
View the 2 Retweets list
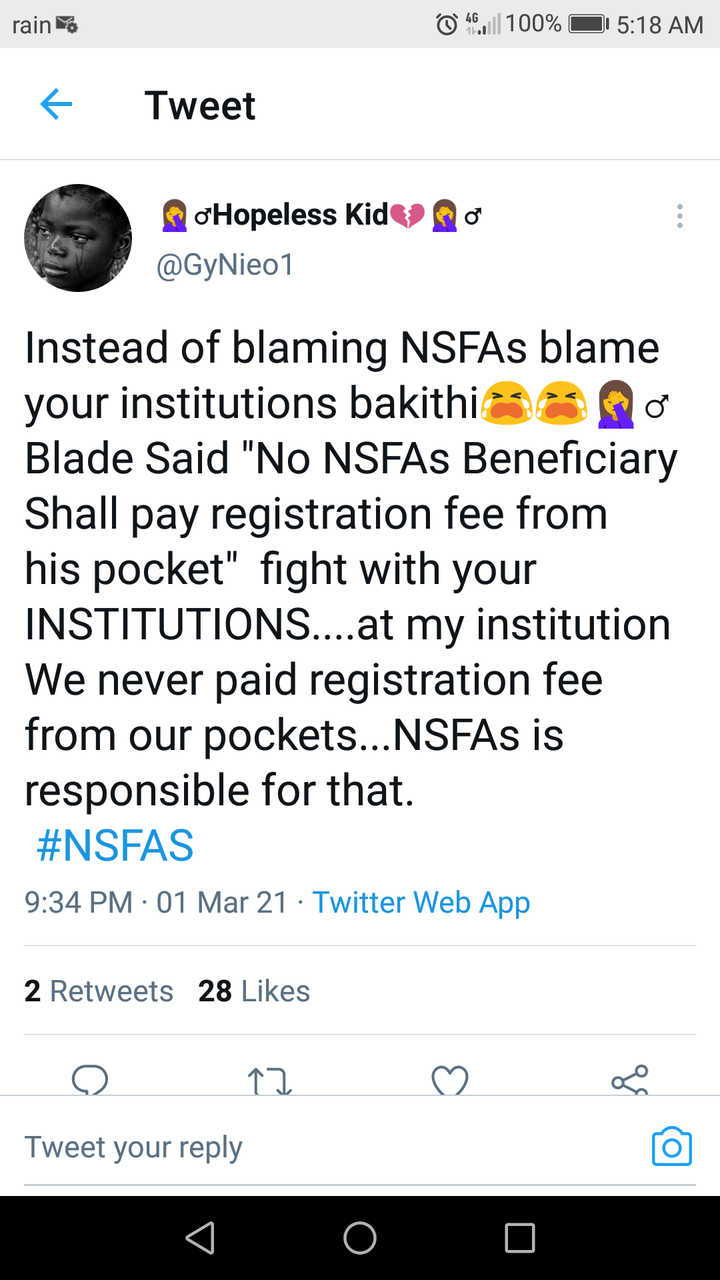pyautogui.click(x=99, y=991)
